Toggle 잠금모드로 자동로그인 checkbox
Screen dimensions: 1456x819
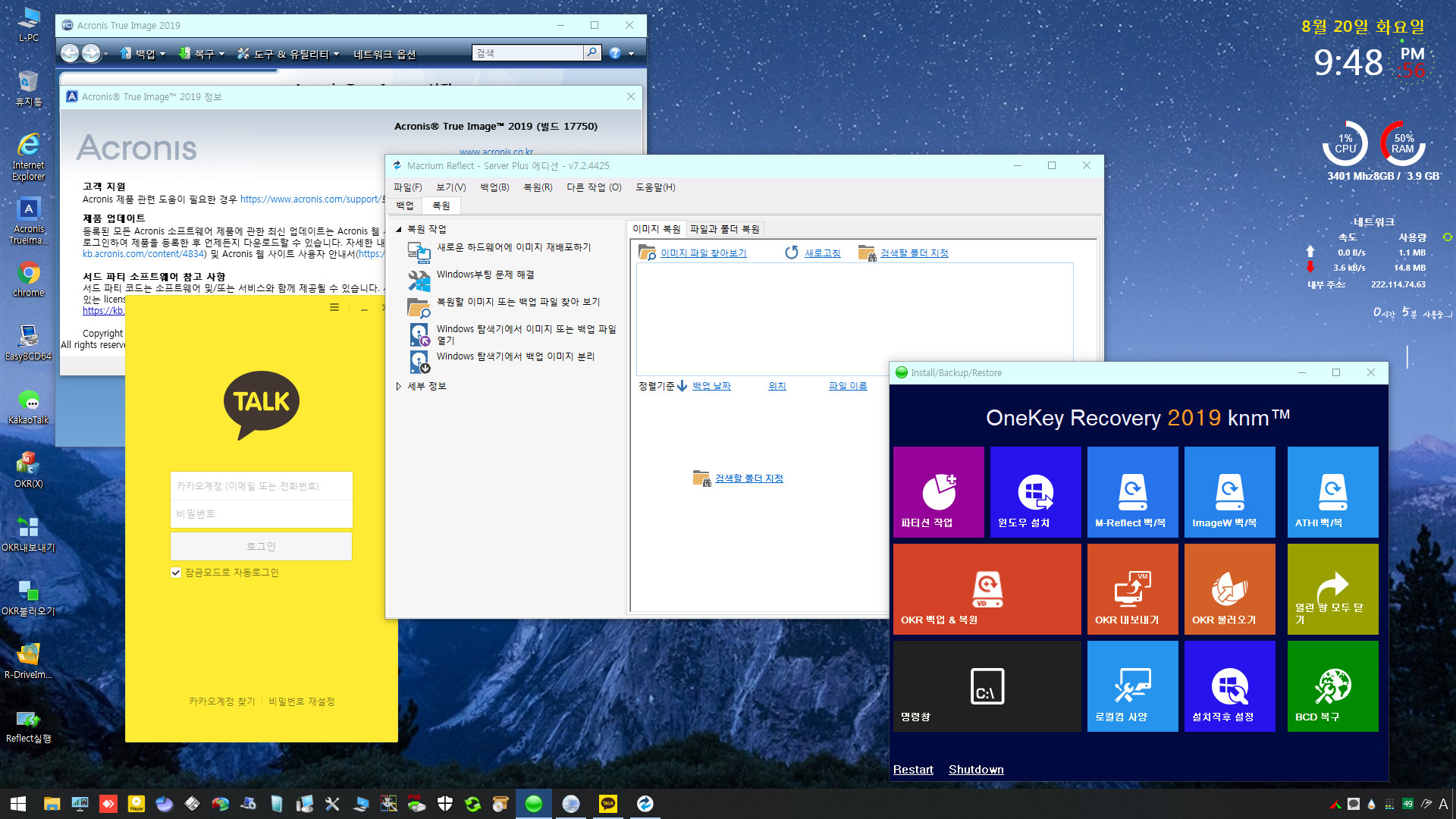coord(176,573)
